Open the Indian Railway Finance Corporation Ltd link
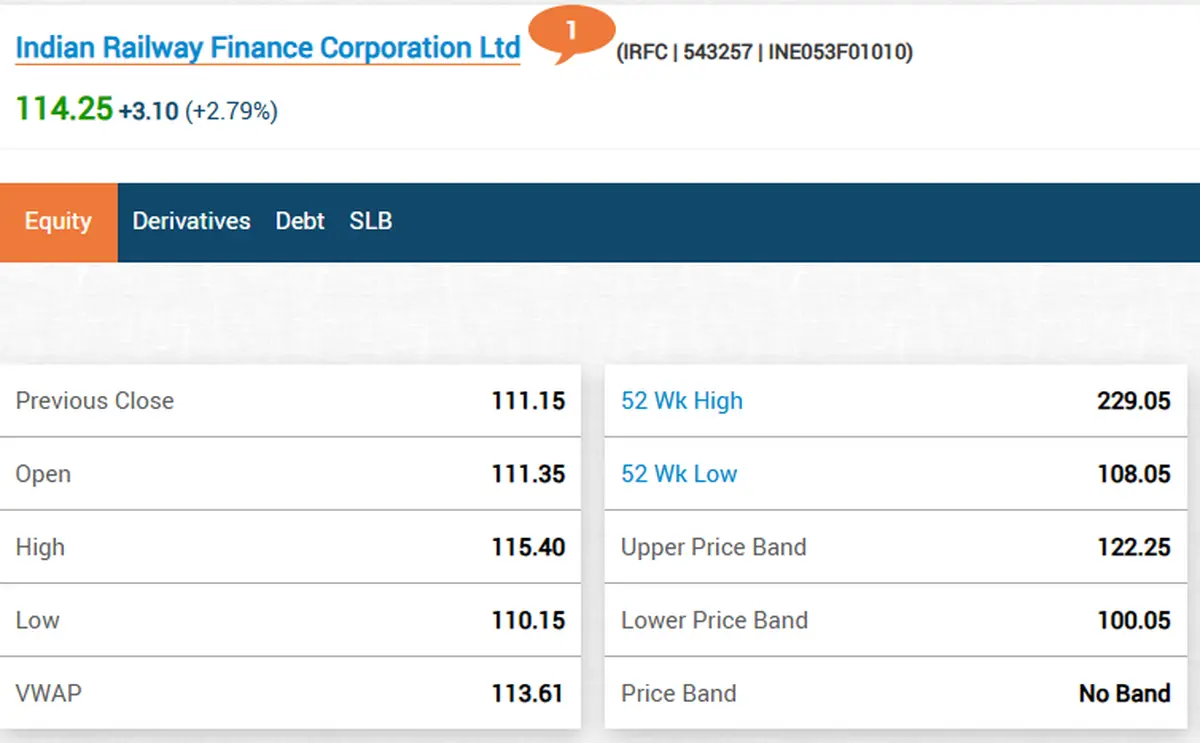Image resolution: width=1200 pixels, height=743 pixels. (x=268, y=48)
